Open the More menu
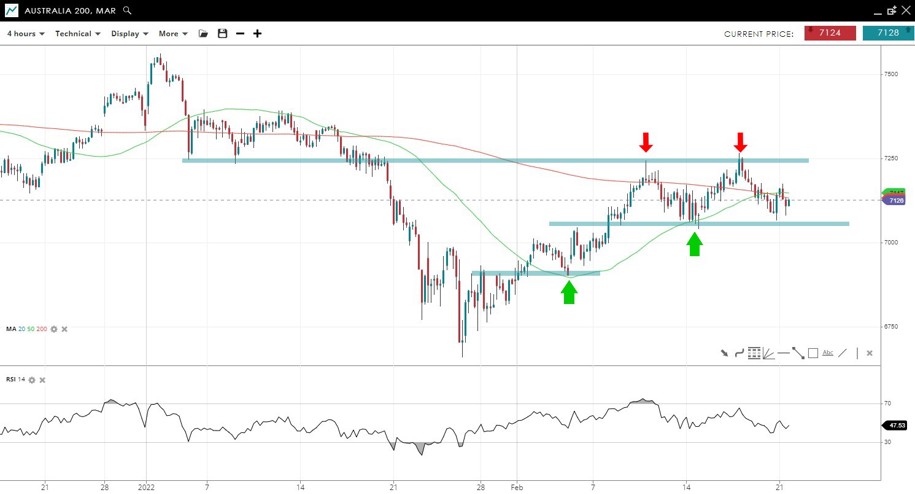Viewport: 915px width, 494px height. point(172,34)
